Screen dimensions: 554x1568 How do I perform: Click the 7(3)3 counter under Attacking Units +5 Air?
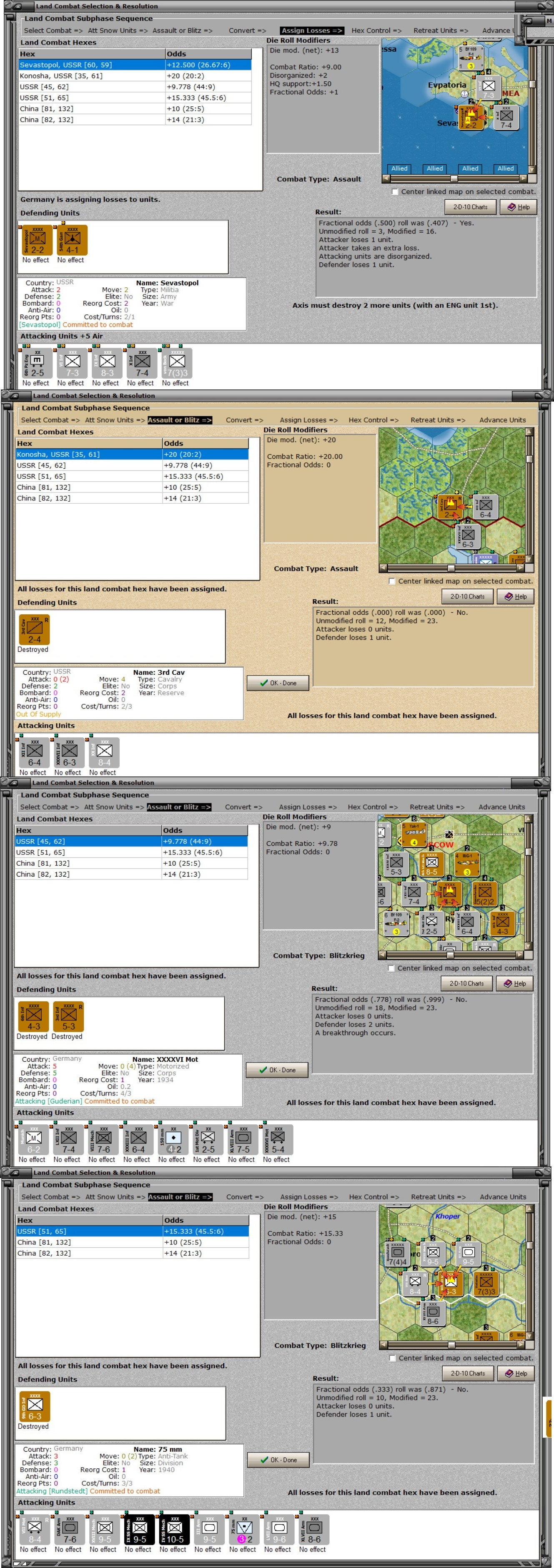[x=177, y=363]
